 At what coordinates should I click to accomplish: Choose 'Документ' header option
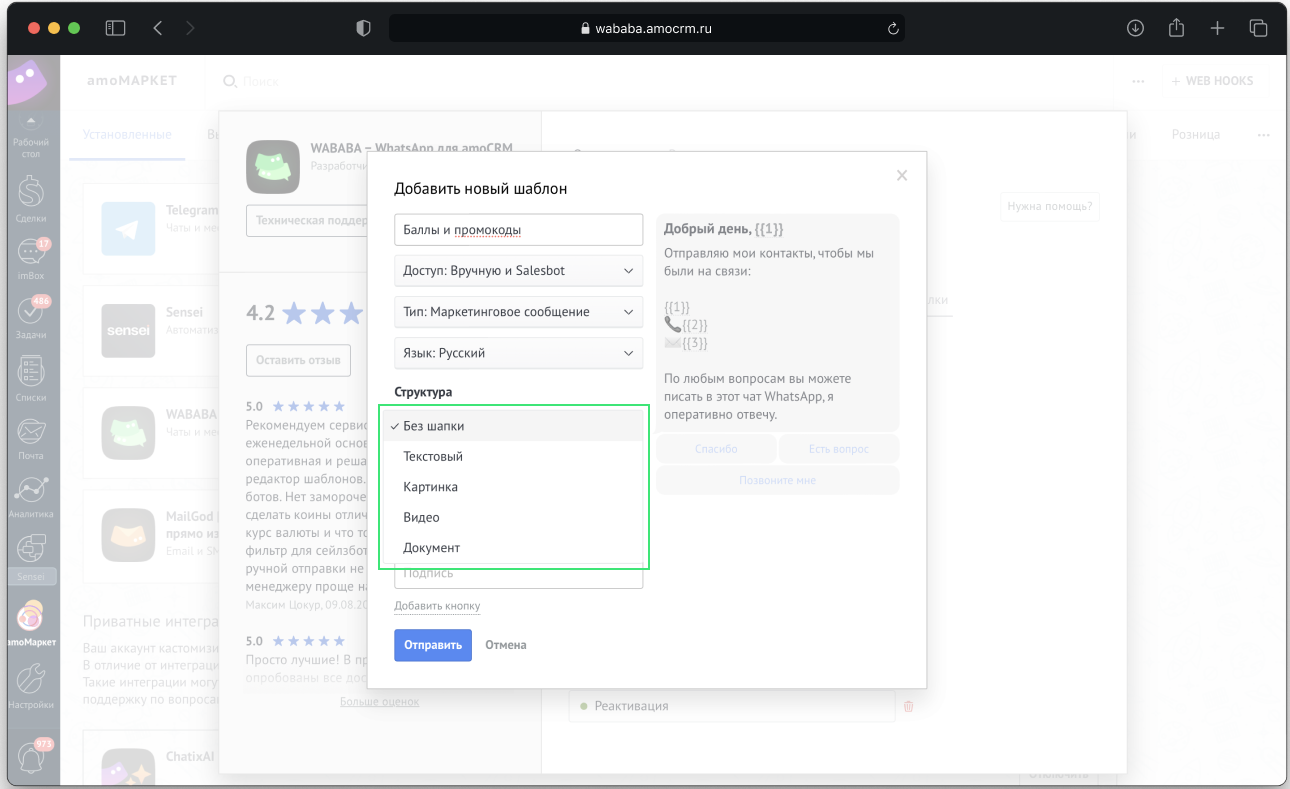pyautogui.click(x=514, y=548)
